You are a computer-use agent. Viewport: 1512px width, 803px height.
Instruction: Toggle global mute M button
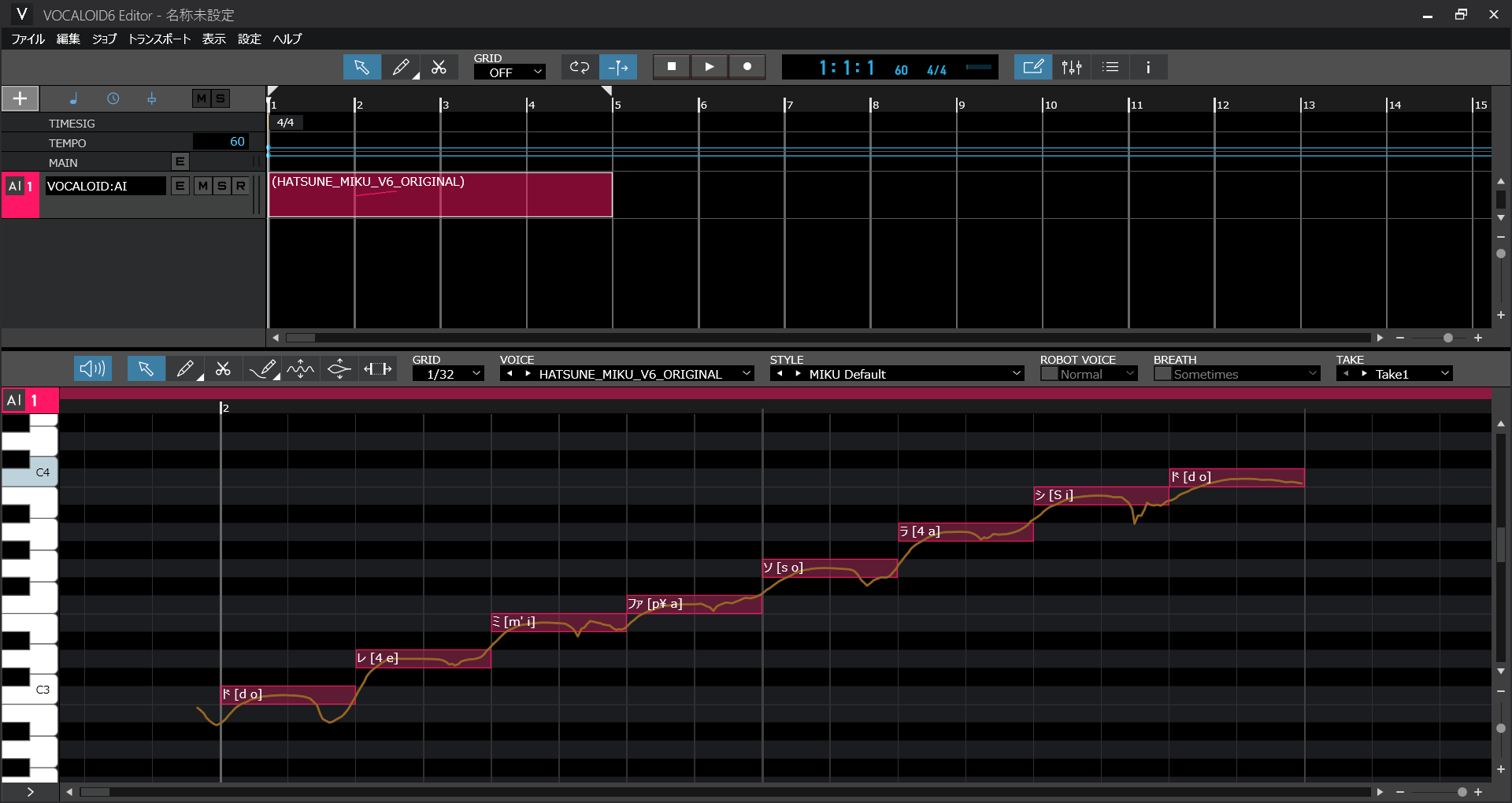point(202,98)
